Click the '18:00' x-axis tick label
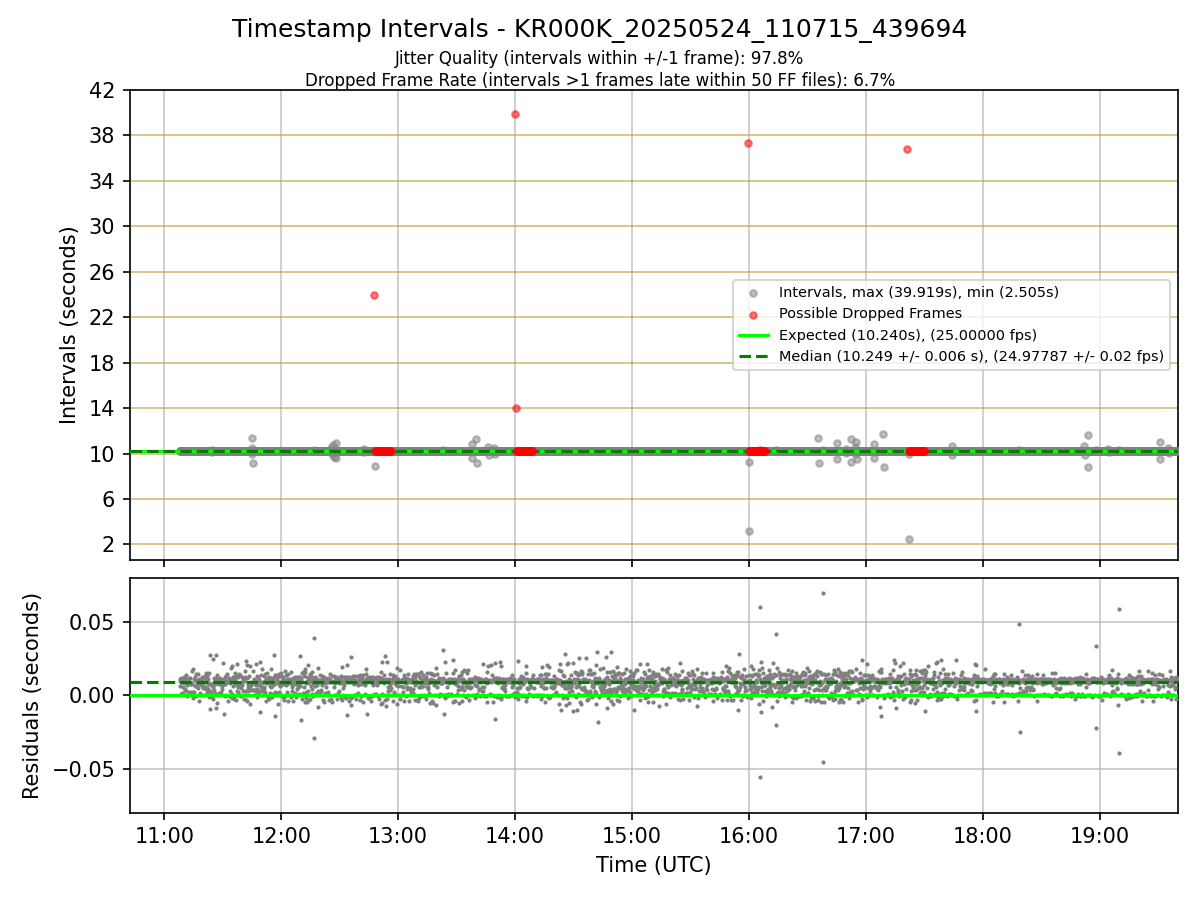 pyautogui.click(x=983, y=835)
